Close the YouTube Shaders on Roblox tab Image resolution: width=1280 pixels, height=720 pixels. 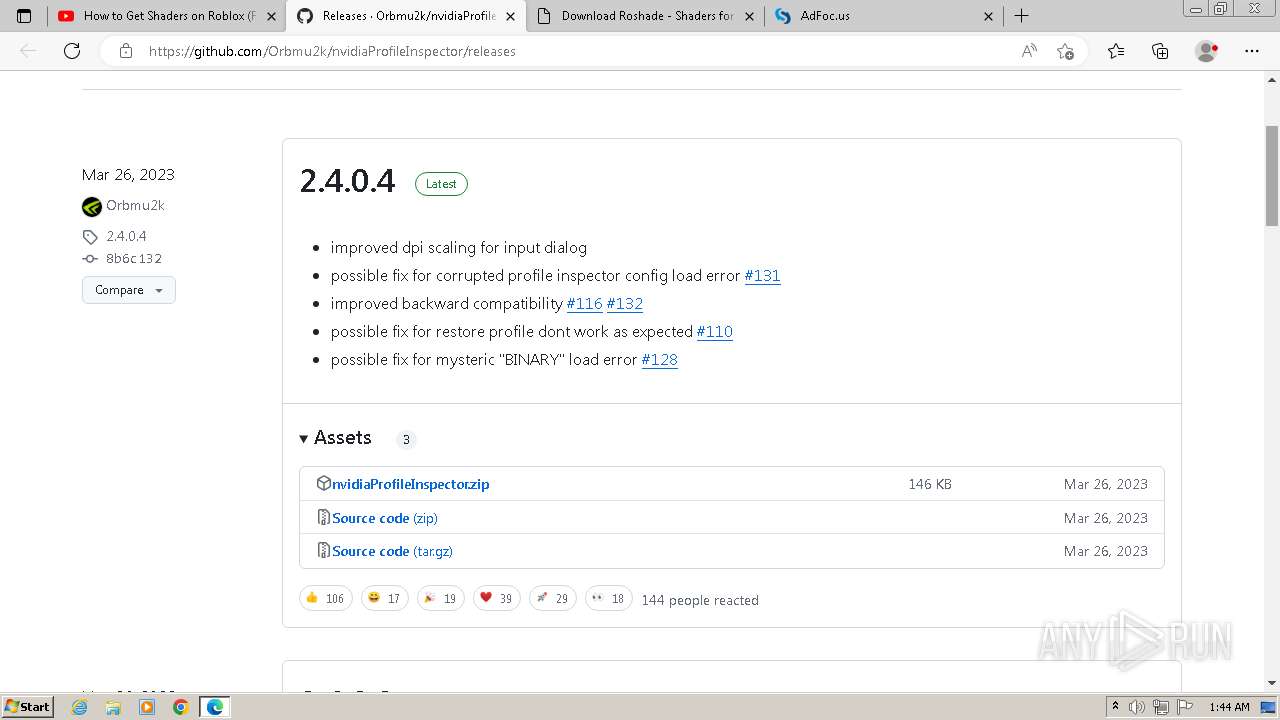click(271, 16)
